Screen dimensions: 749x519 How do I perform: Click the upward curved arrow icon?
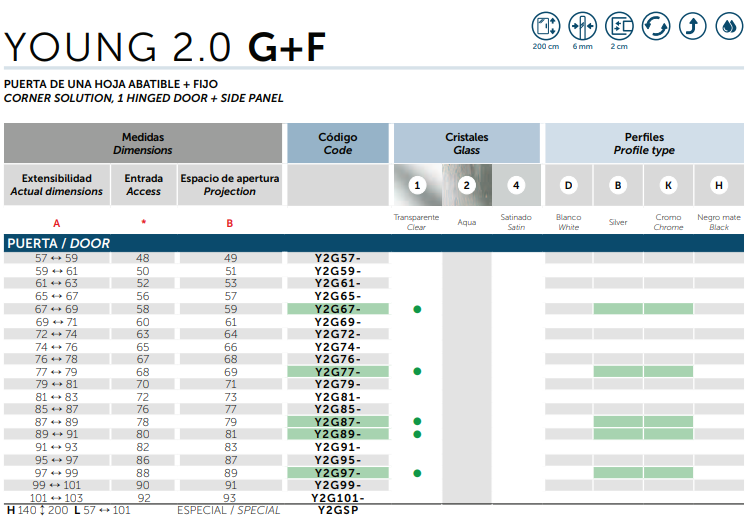(x=691, y=26)
